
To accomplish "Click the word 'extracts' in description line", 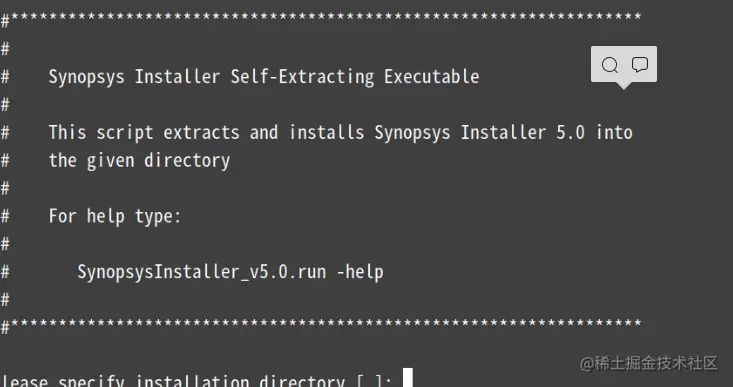I will pos(201,133).
